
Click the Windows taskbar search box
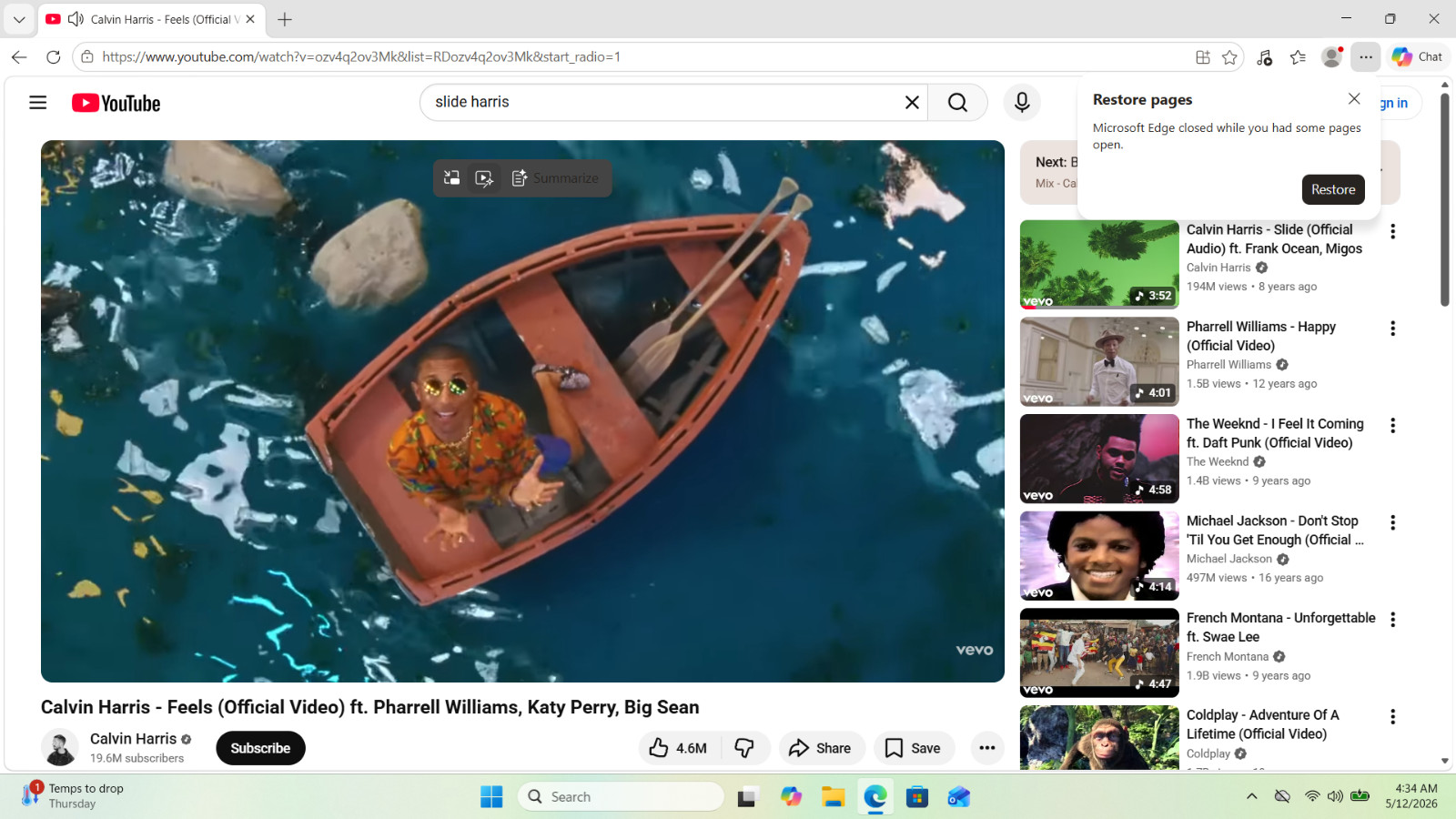pyautogui.click(x=621, y=797)
